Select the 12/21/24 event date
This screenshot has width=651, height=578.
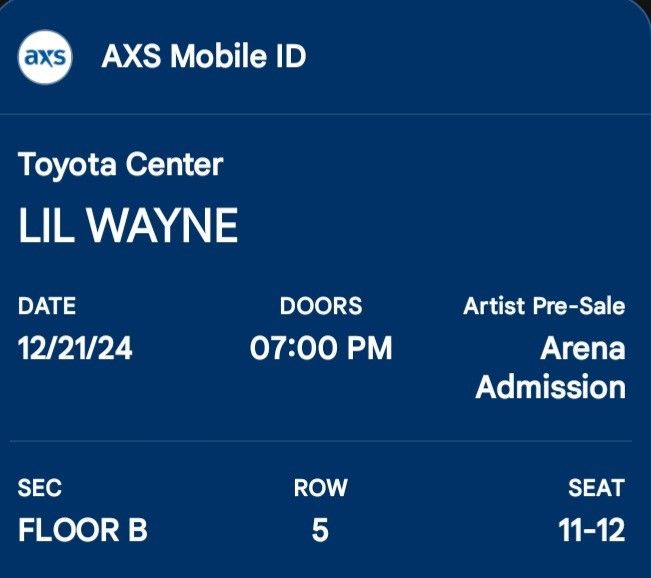(x=75, y=349)
